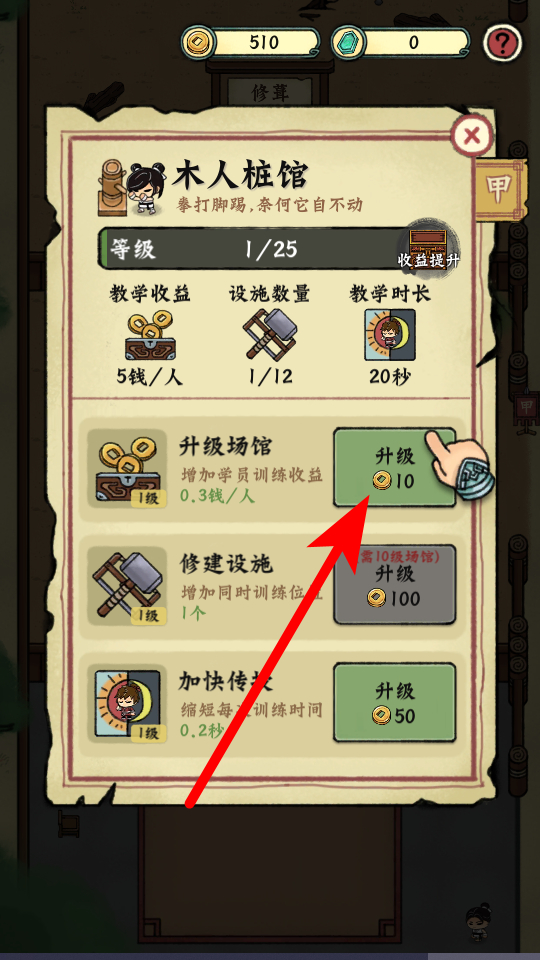The width and height of the screenshot is (540, 960).
Task: Click the grayed 升级 button costing 100
Action: (395, 585)
